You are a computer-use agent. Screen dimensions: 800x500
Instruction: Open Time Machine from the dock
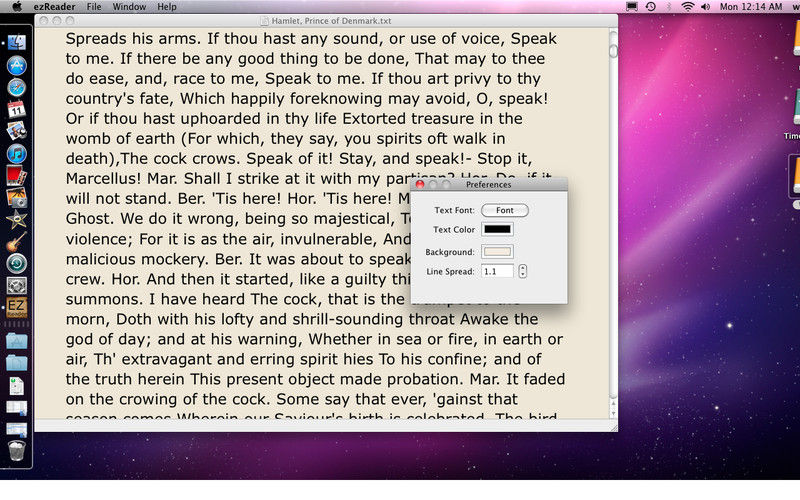[x=16, y=263]
